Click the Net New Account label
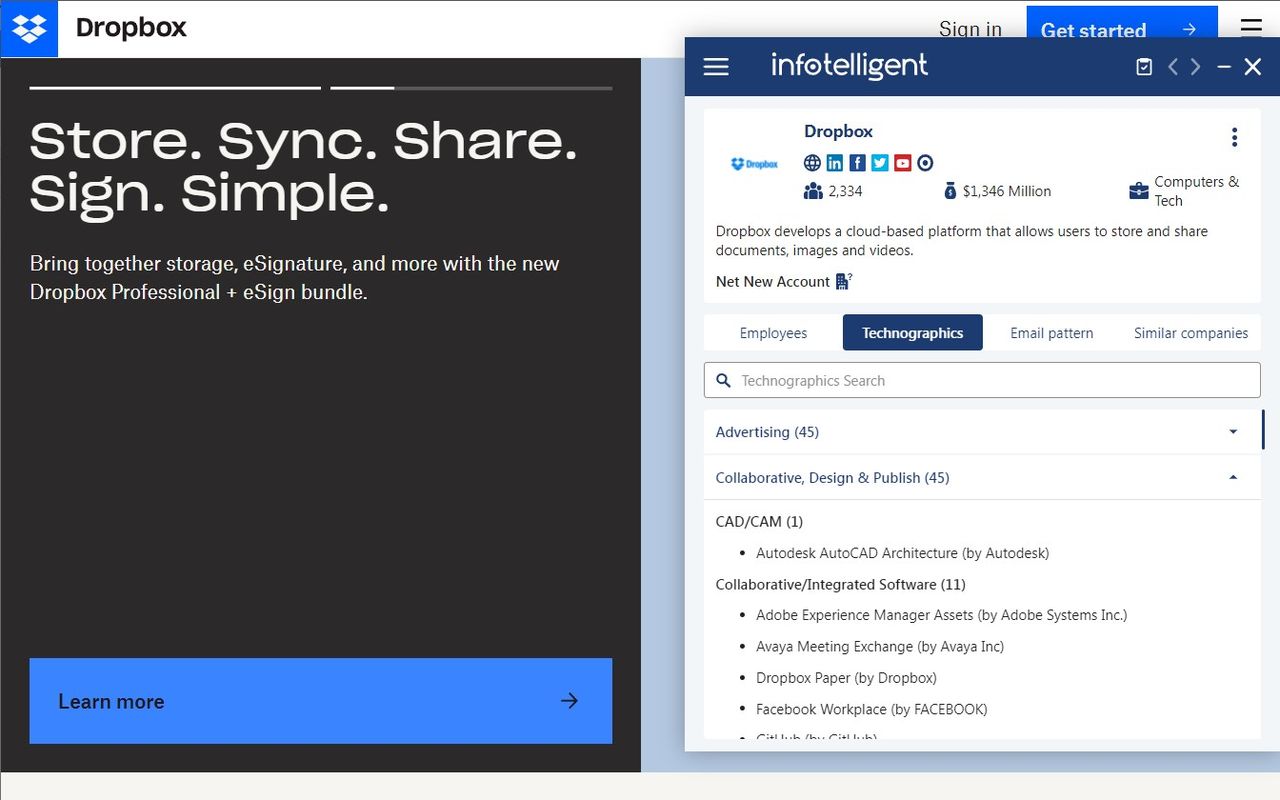Screen dimensions: 1280x800 coord(773,282)
